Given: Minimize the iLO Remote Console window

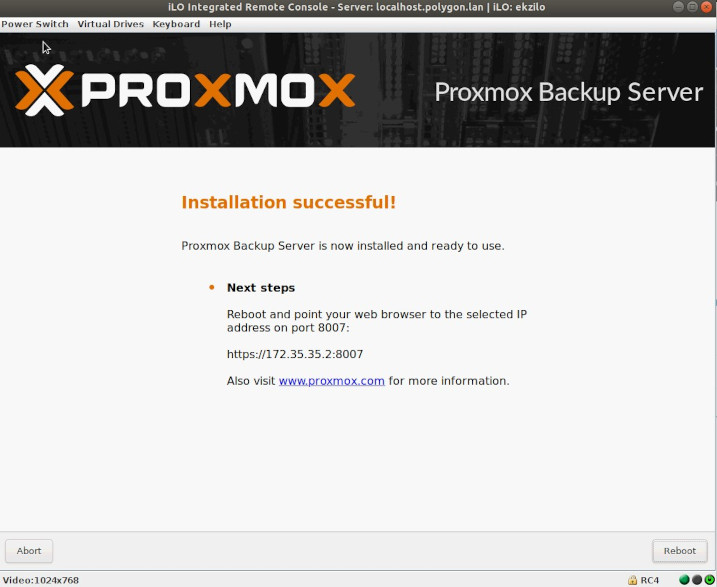Looking at the screenshot, I should (x=679, y=7).
